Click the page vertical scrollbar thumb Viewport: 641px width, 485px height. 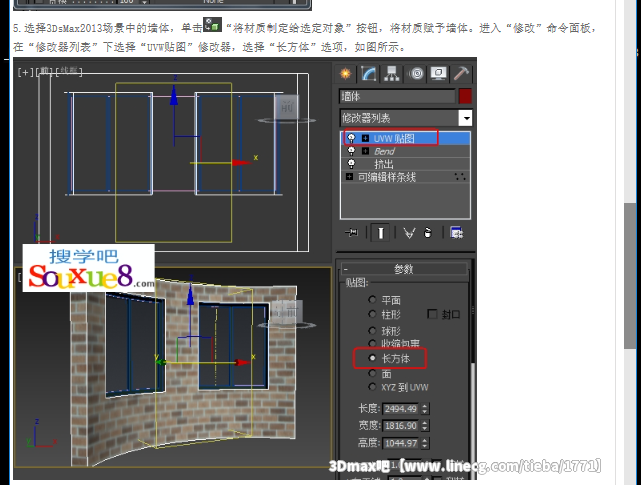[x=630, y=276]
